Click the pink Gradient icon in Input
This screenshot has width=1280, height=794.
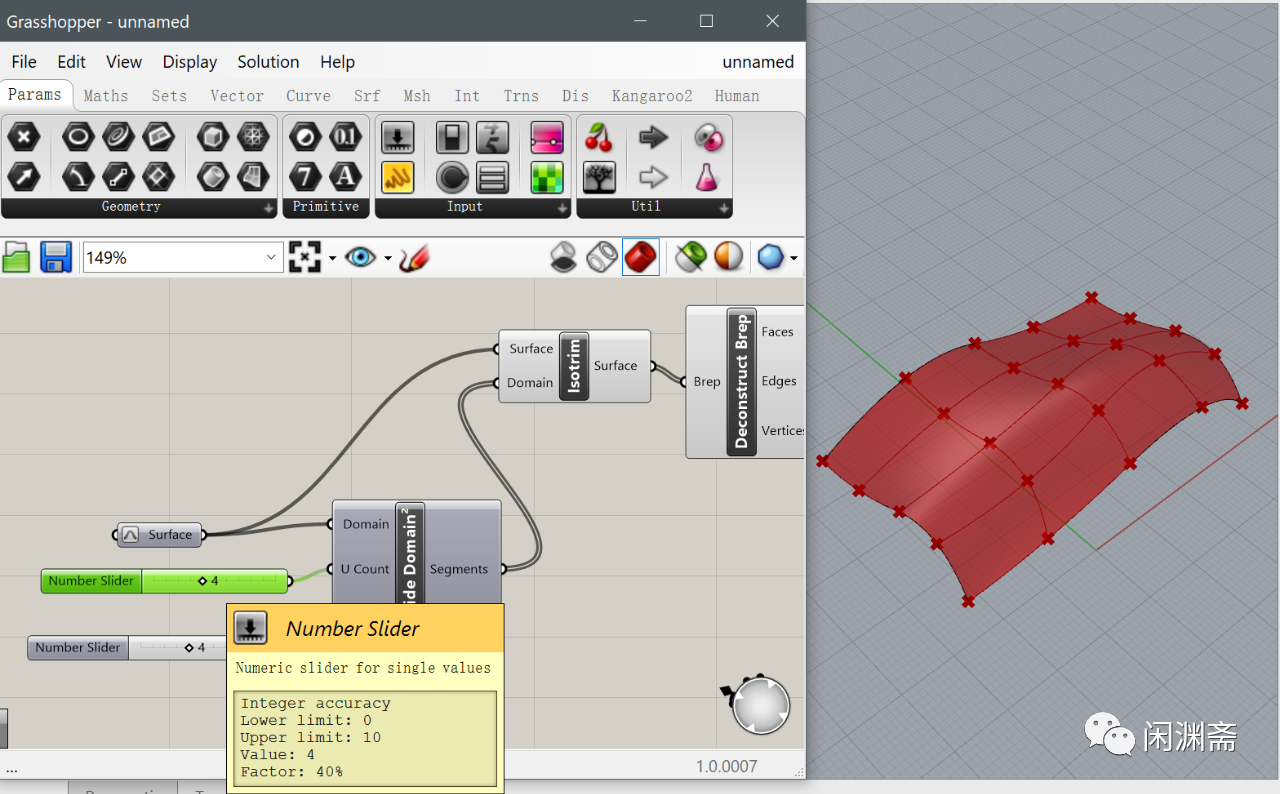[x=546, y=137]
